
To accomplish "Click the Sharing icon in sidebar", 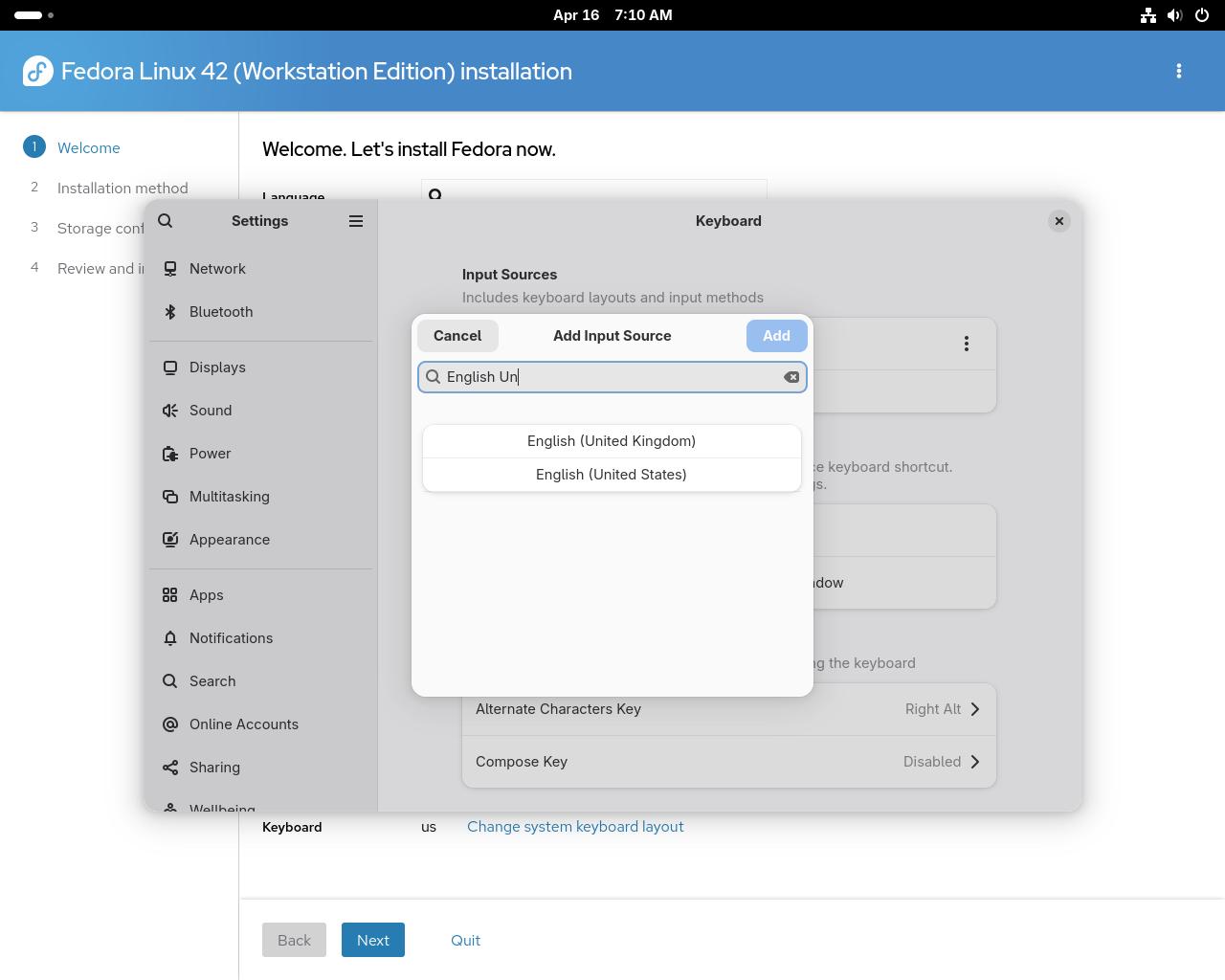I will [x=170, y=768].
